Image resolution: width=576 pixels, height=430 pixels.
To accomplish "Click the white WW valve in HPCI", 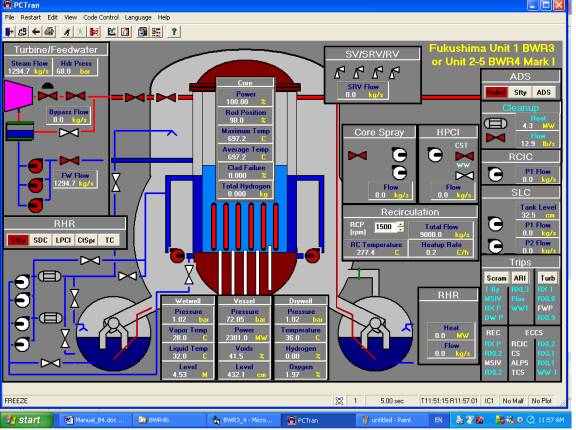I will (464, 176).
